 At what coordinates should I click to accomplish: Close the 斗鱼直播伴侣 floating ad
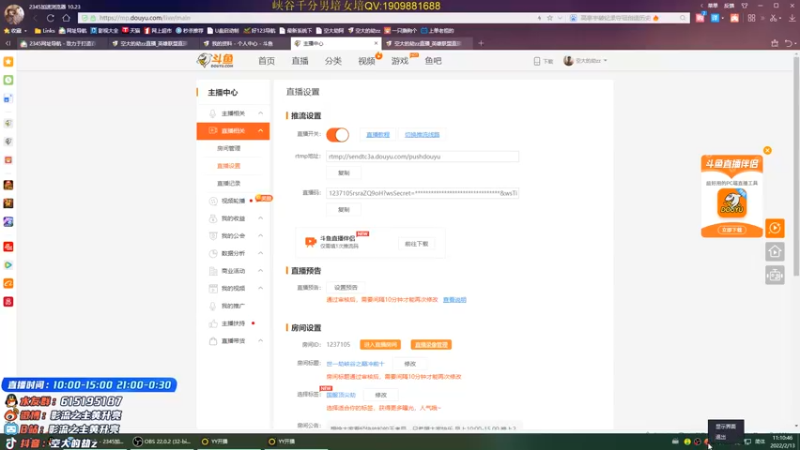[767, 151]
